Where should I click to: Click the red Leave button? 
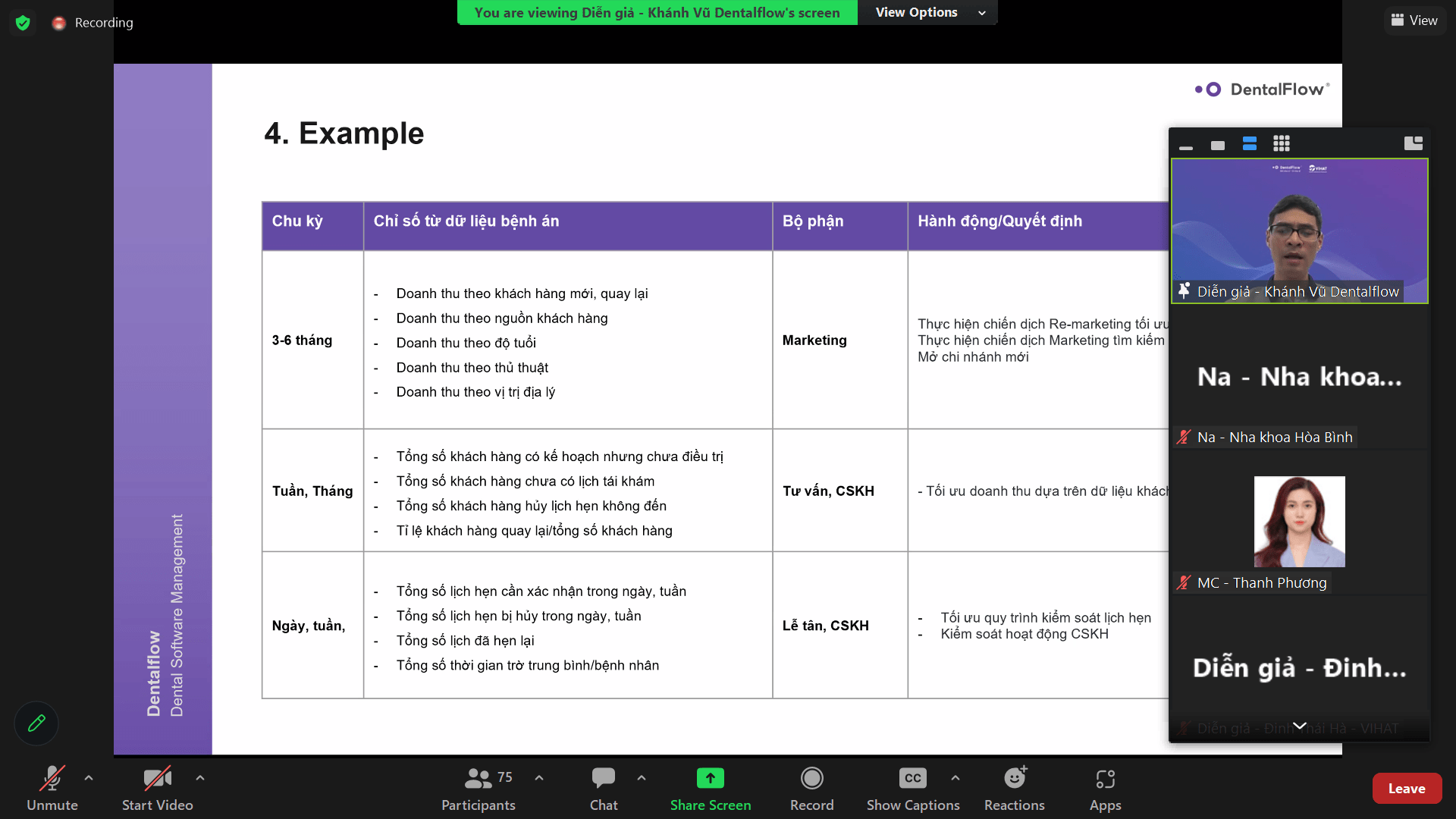1406,789
